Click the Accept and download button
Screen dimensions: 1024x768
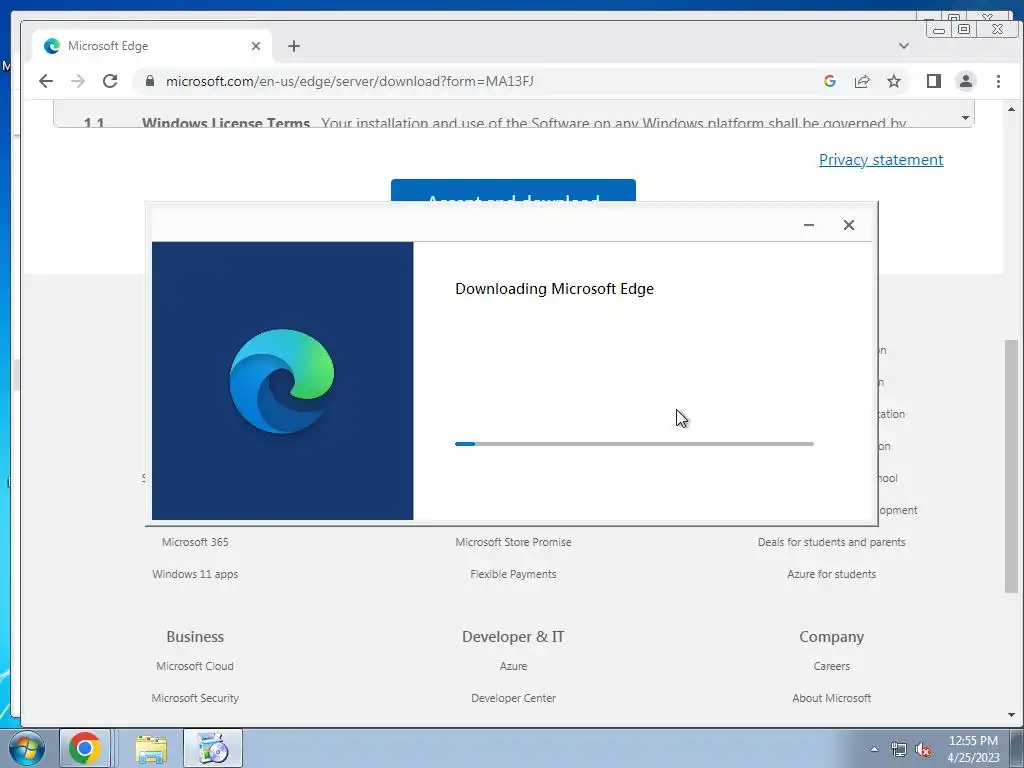(x=513, y=191)
